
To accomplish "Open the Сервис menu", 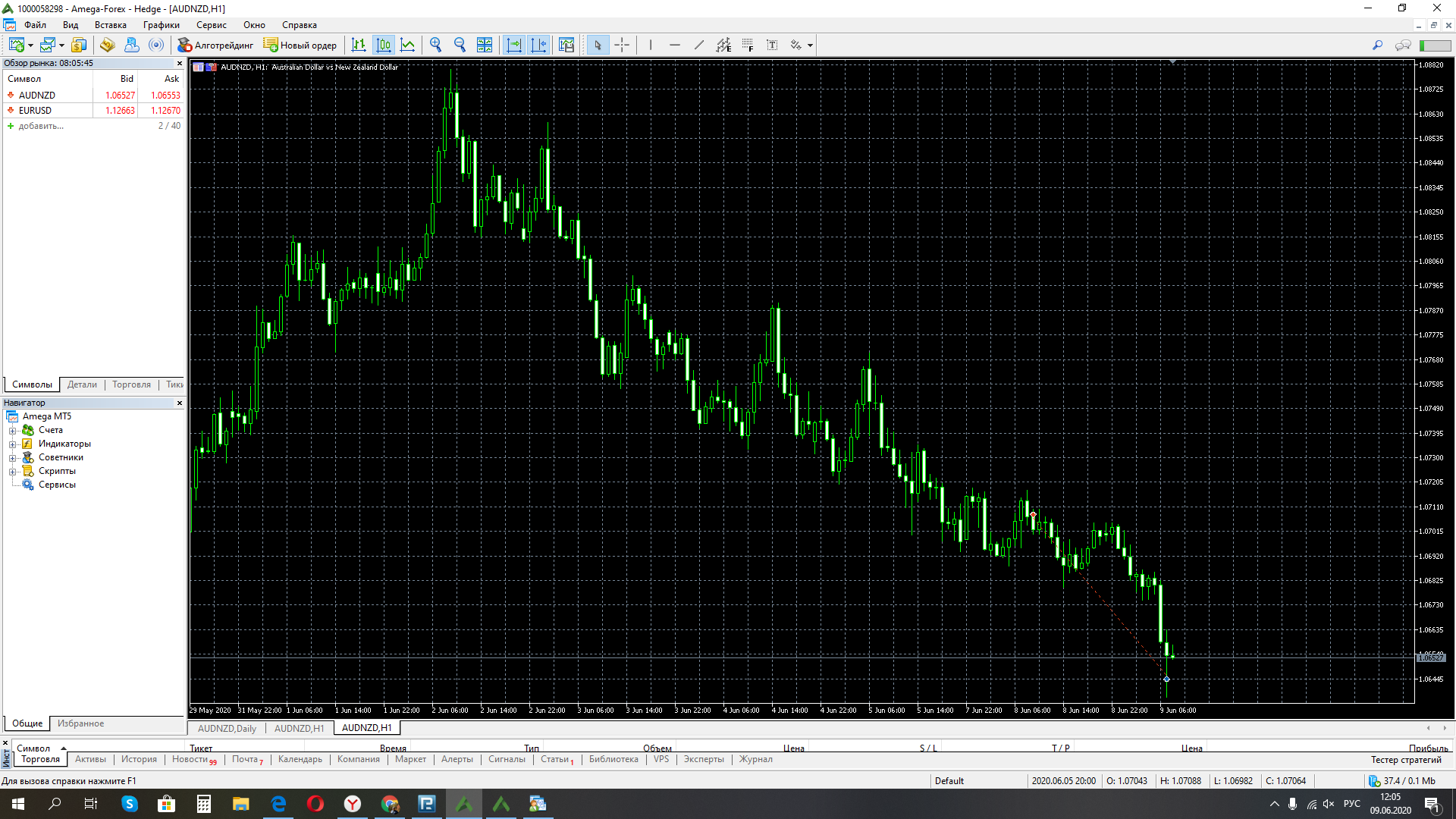I will pos(212,25).
